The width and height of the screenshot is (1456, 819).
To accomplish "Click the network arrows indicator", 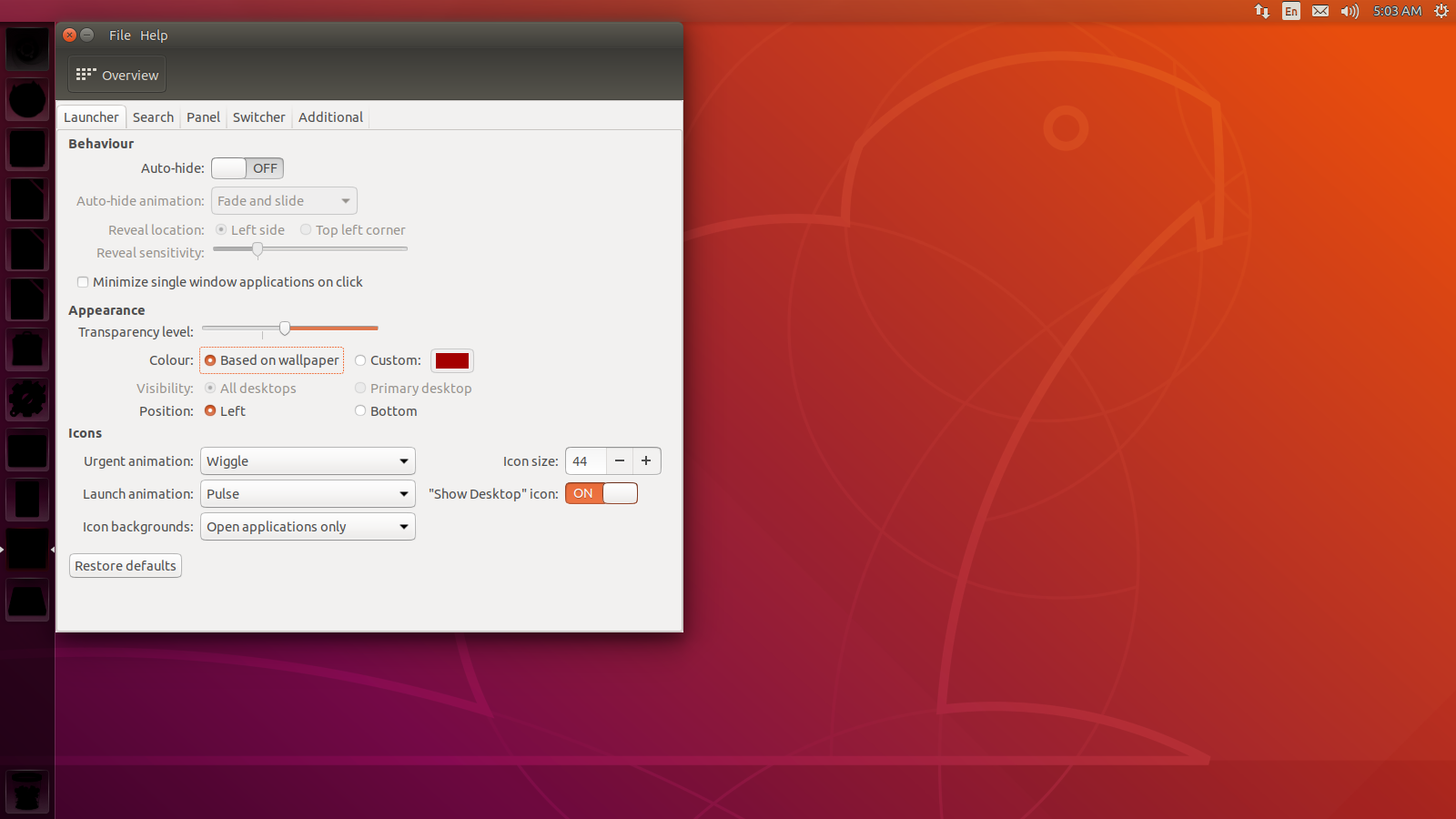I will coord(1262,11).
